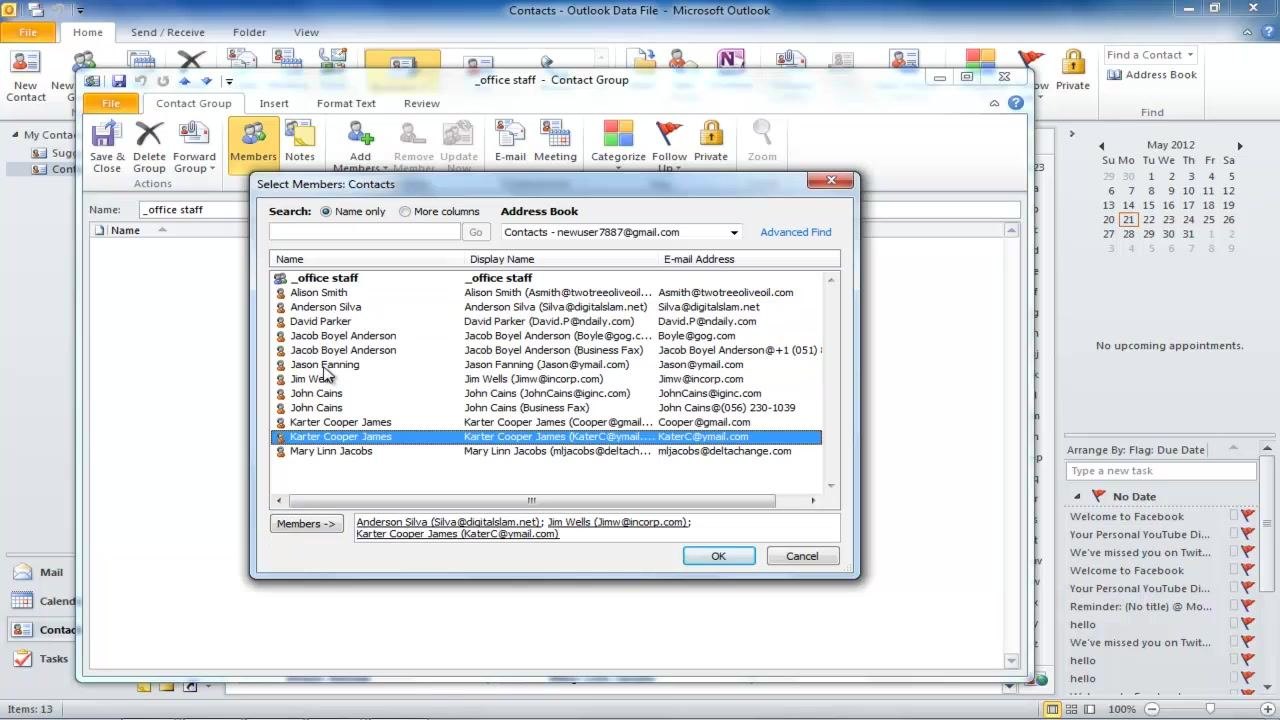Viewport: 1280px width, 720px height.
Task: Click the Cancel button
Action: click(802, 556)
